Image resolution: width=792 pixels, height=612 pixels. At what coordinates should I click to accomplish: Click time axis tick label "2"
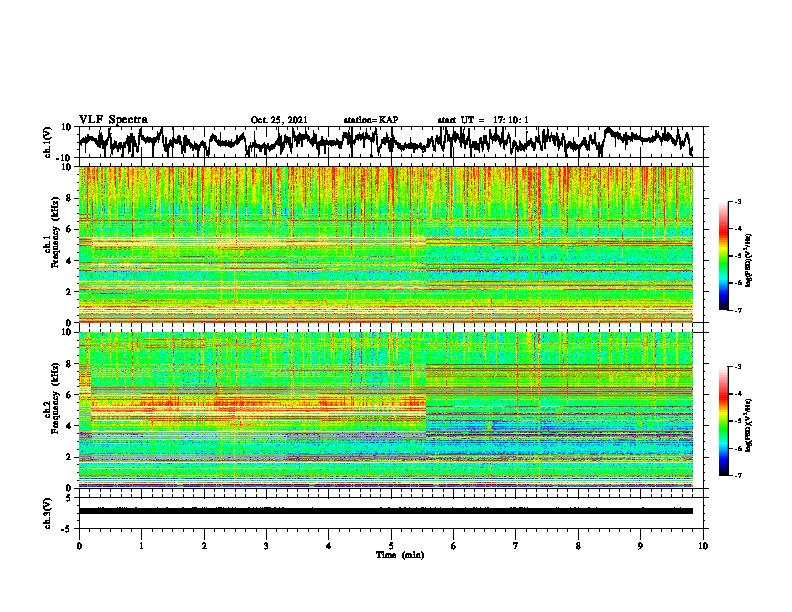pyautogui.click(x=204, y=546)
